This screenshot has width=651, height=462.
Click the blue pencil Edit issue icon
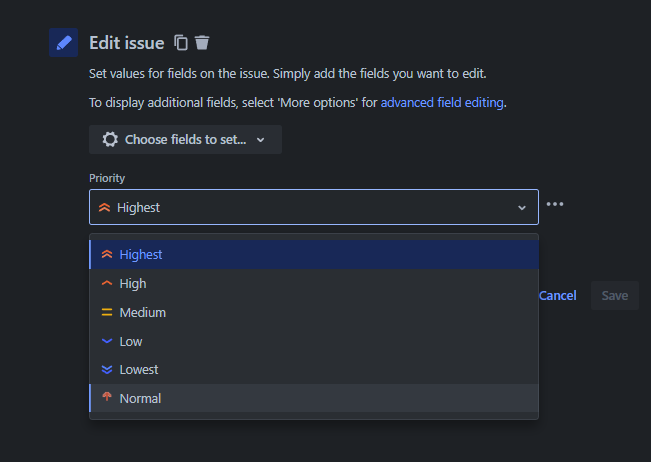click(64, 43)
